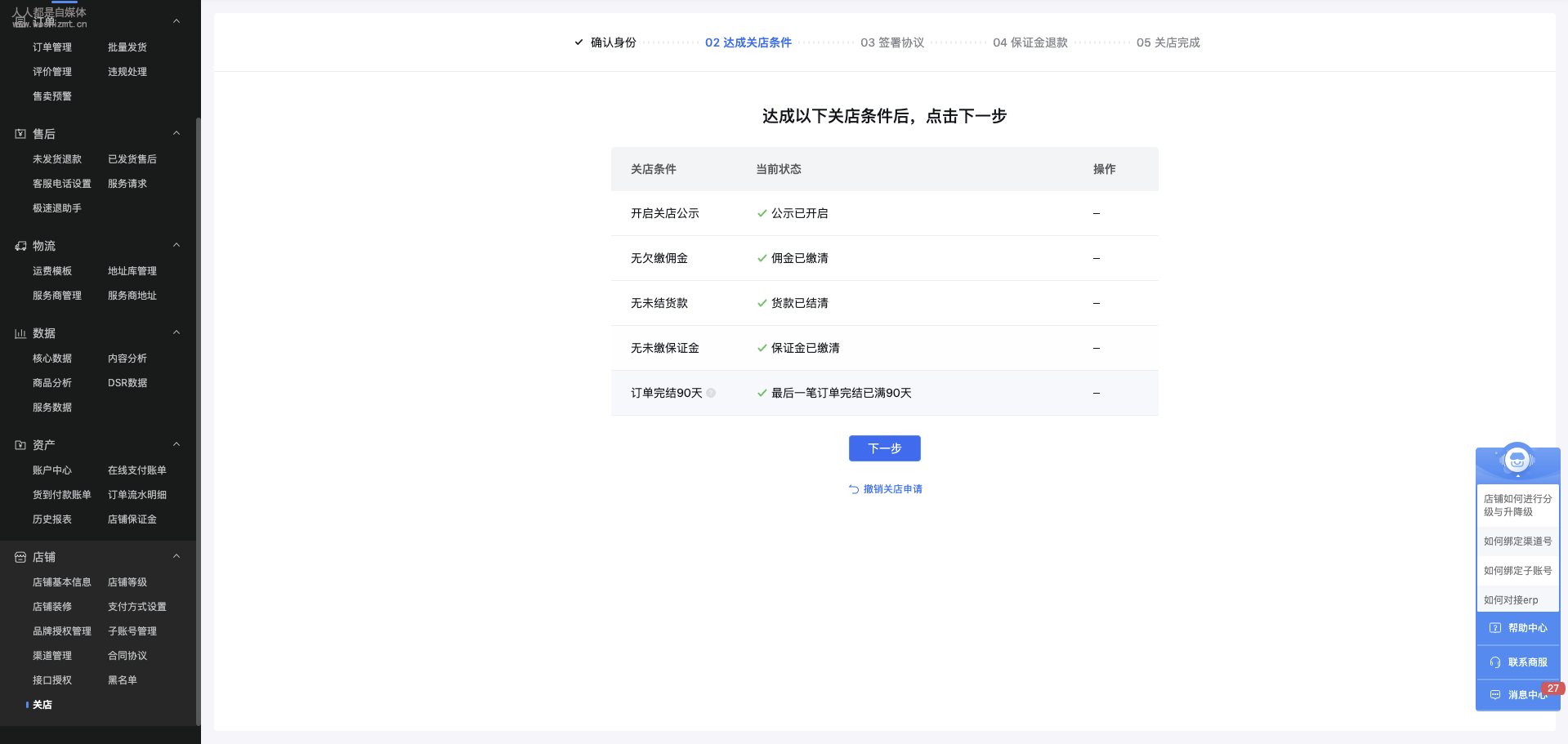Click the 数据 chart icon in sidebar
The height and width of the screenshot is (744, 1568).
20,333
